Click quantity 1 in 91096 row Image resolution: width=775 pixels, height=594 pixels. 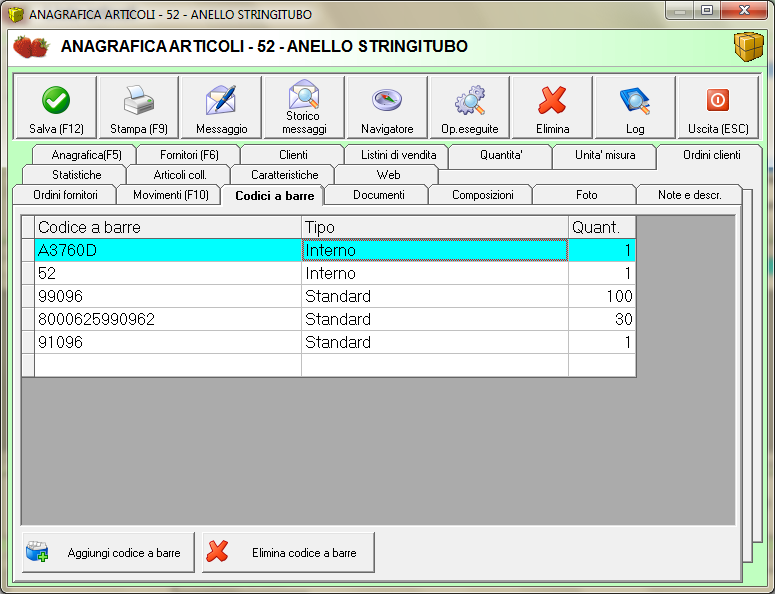(x=602, y=342)
